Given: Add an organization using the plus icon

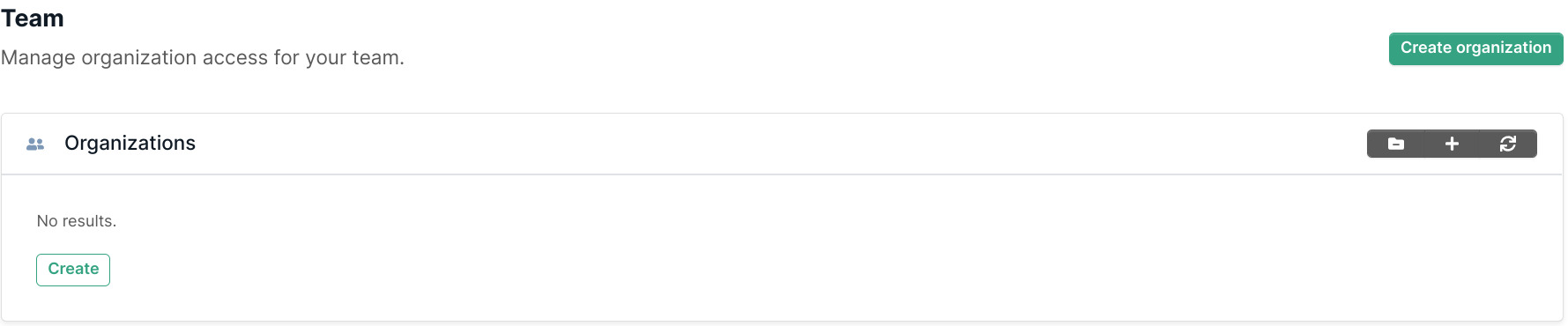Looking at the screenshot, I should (x=1452, y=144).
